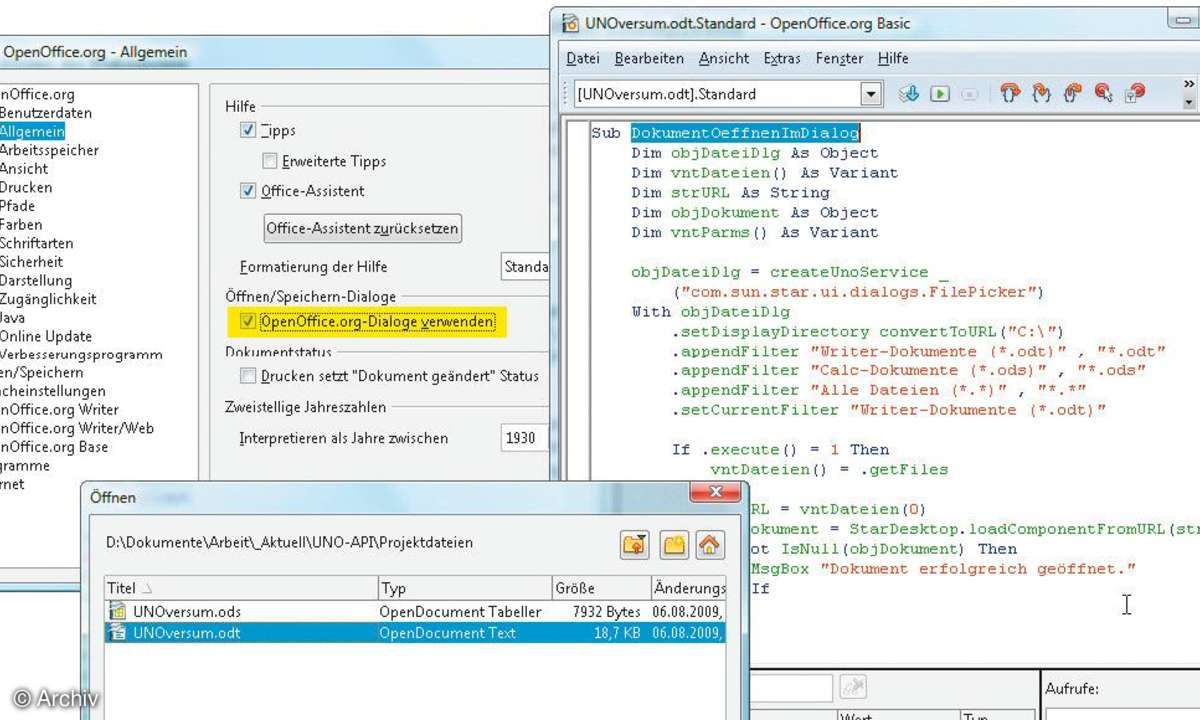Click the D:\Dokumente\Arbeit path text
Viewport: 1200px width, 720px height.
click(x=289, y=543)
